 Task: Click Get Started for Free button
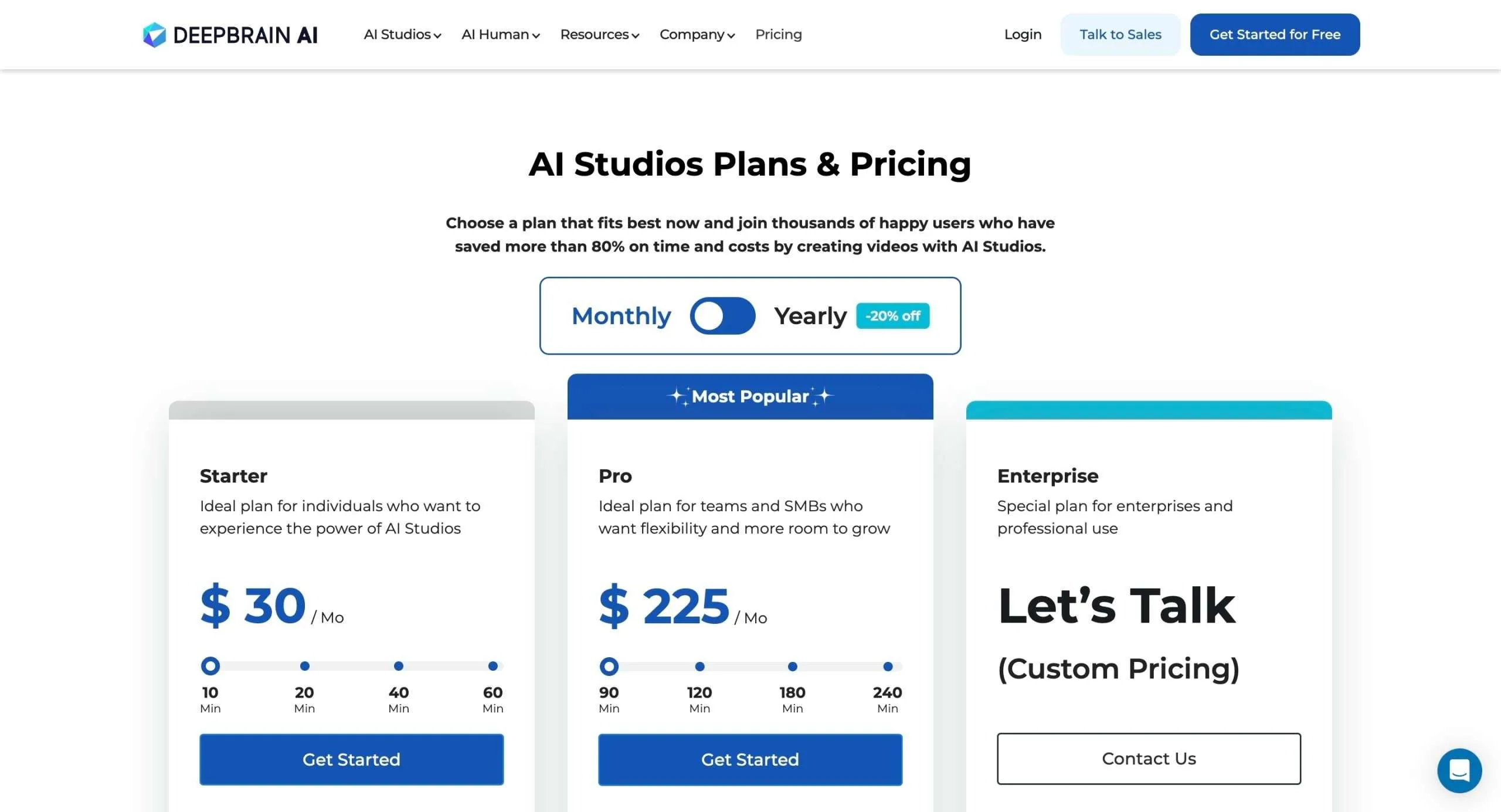point(1275,35)
